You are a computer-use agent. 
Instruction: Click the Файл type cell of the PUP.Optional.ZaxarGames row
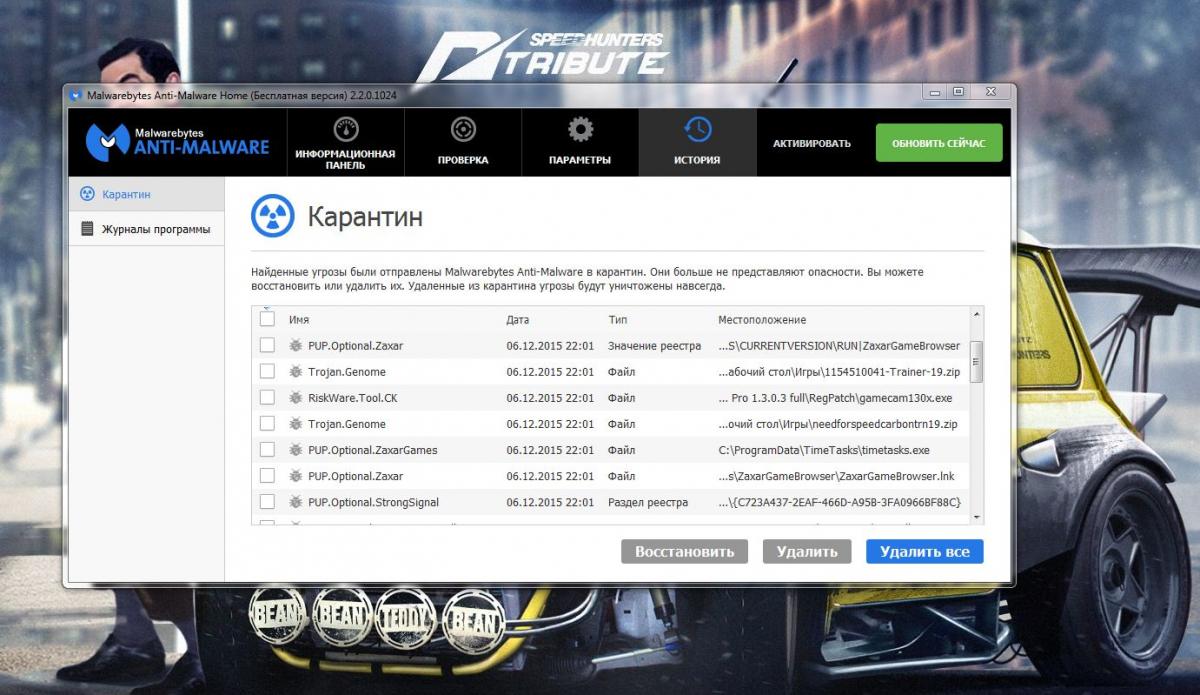(621, 450)
